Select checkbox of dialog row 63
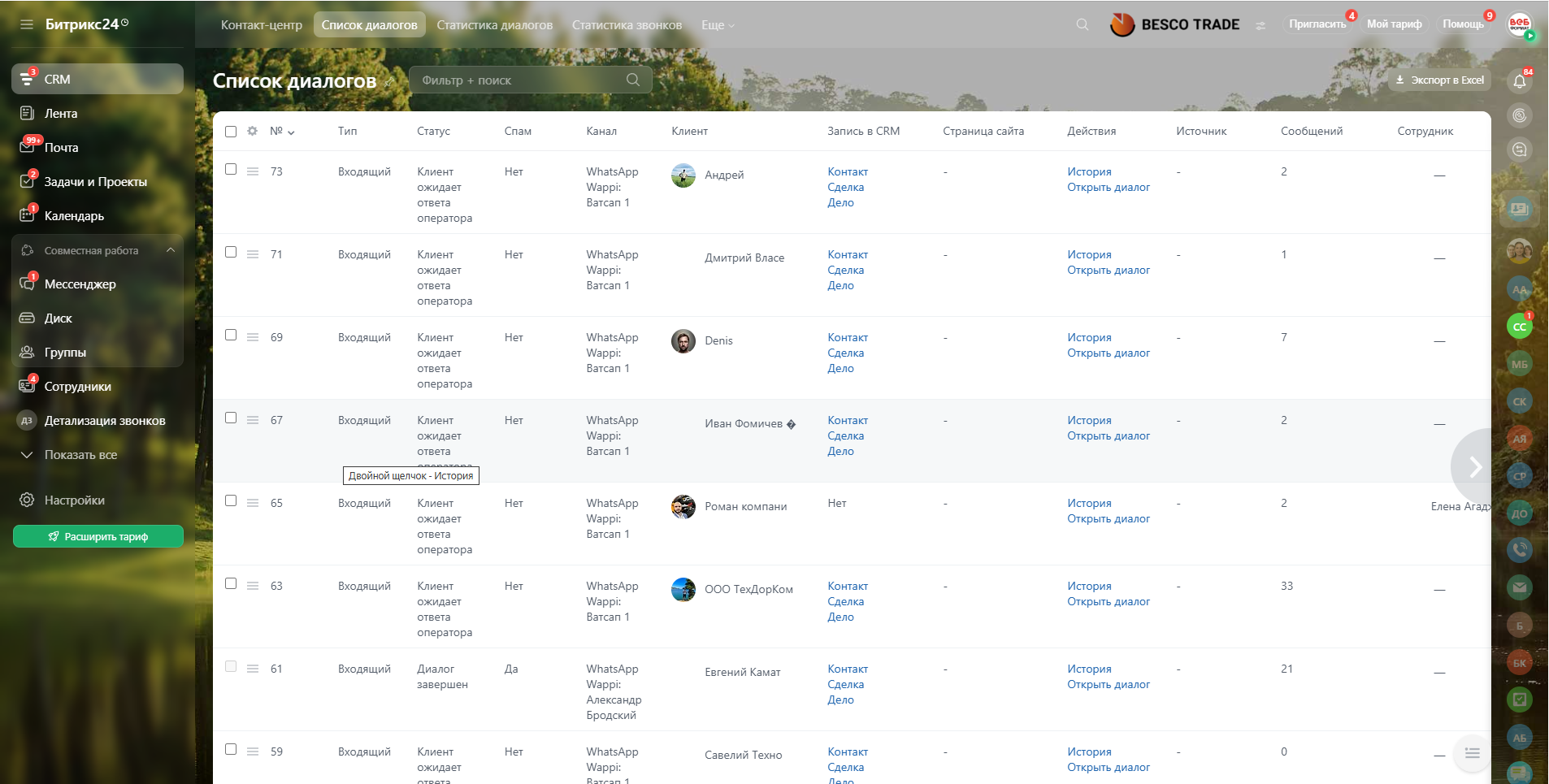 pos(231,584)
